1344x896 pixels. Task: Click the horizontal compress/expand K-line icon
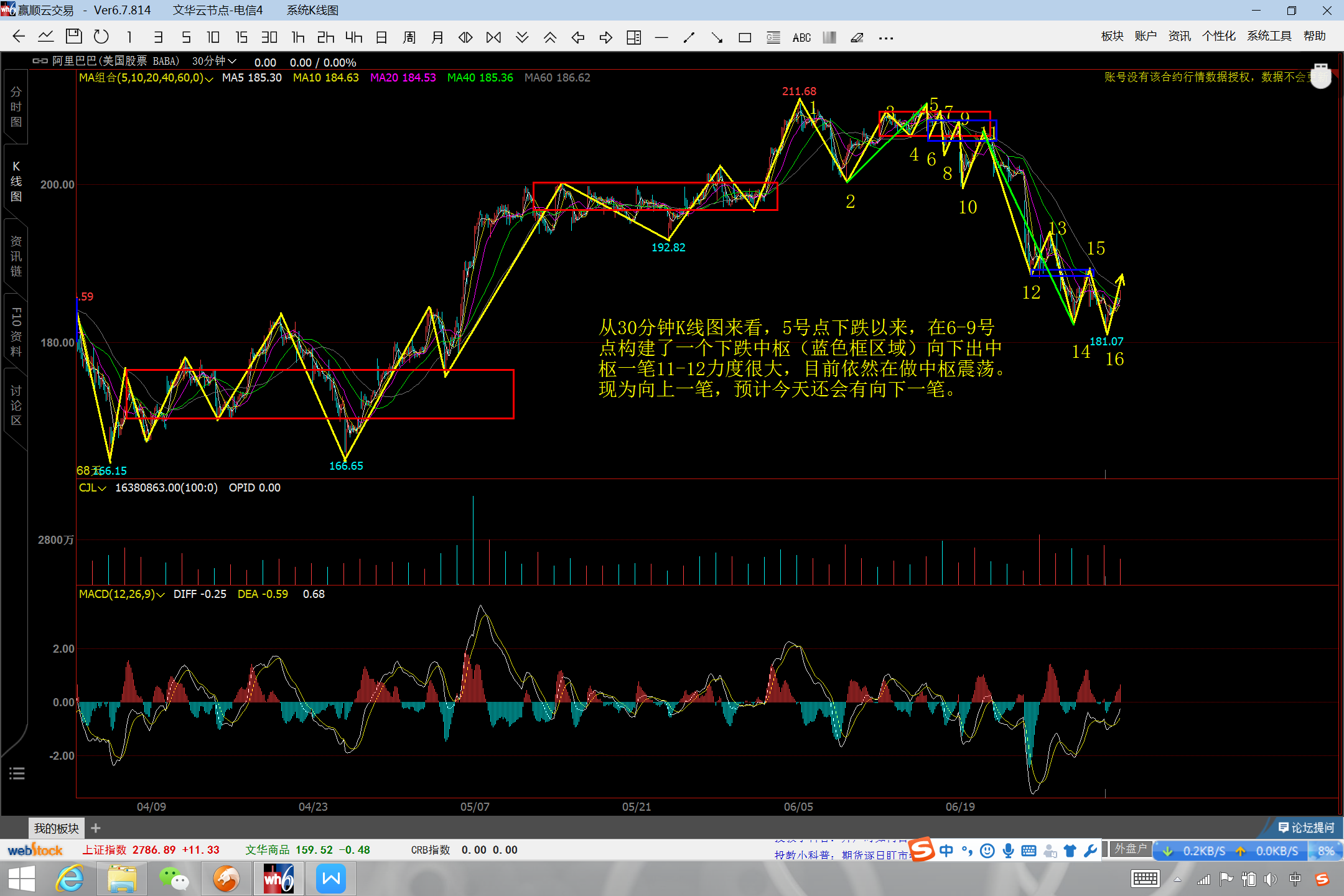(x=465, y=37)
